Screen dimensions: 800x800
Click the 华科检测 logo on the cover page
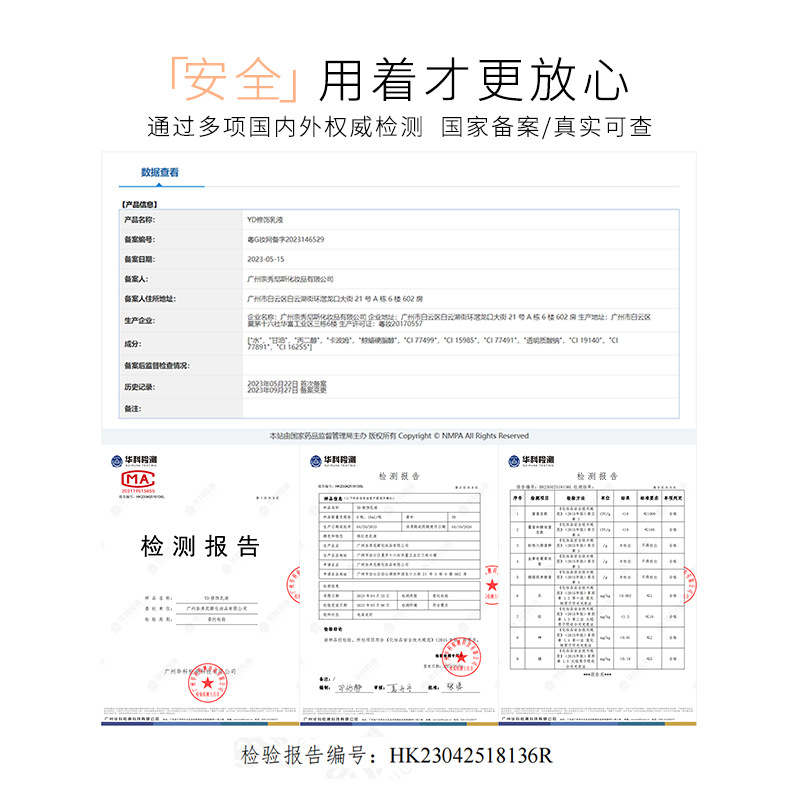click(x=134, y=461)
